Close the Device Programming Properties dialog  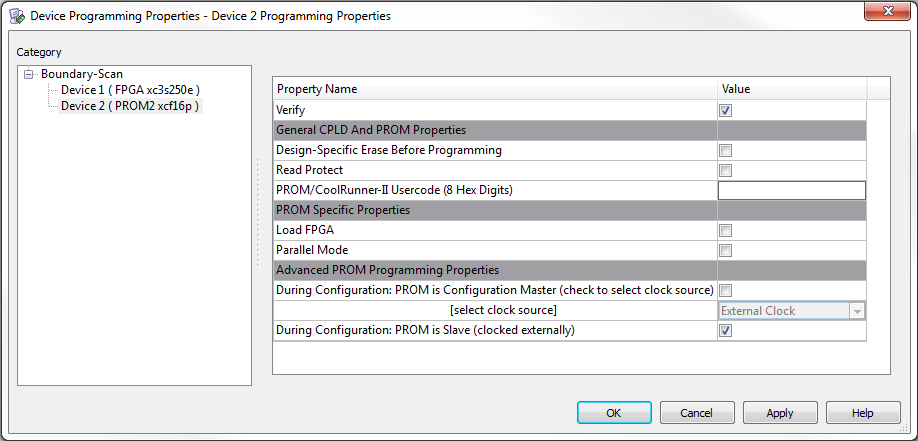click(879, 13)
